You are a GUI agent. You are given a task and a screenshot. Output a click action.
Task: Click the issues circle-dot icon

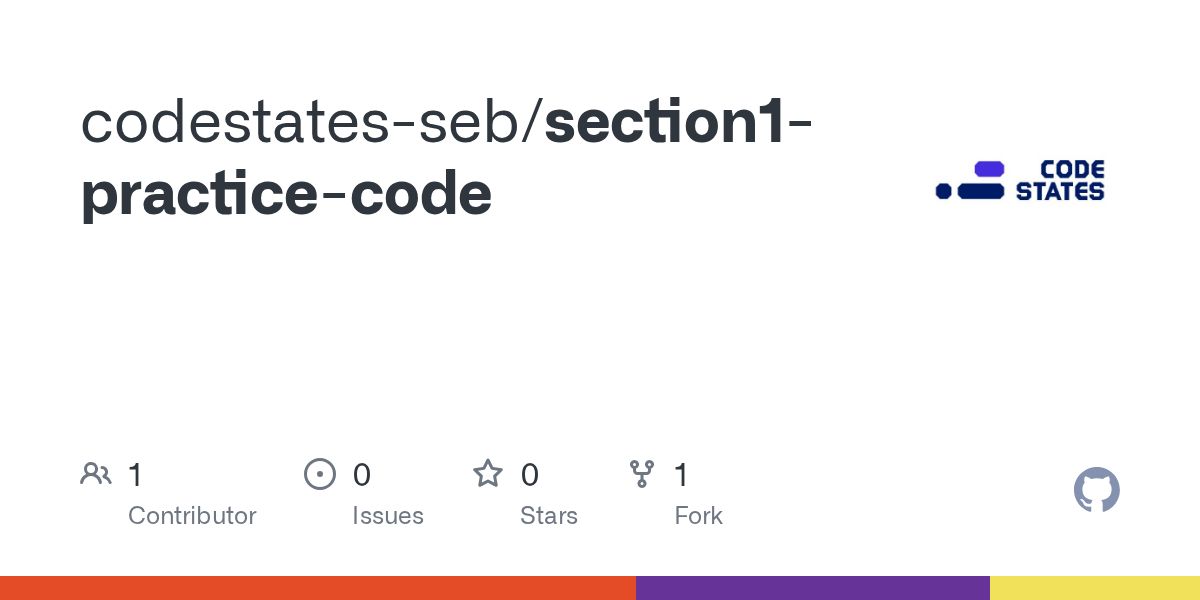319,474
